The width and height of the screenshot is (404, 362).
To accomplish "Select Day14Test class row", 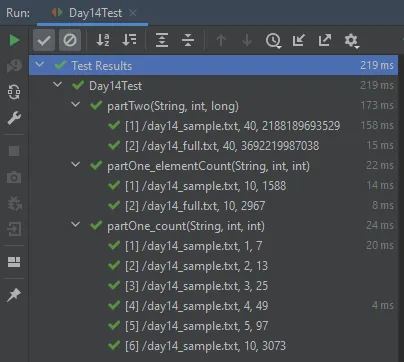I will [x=213, y=86].
